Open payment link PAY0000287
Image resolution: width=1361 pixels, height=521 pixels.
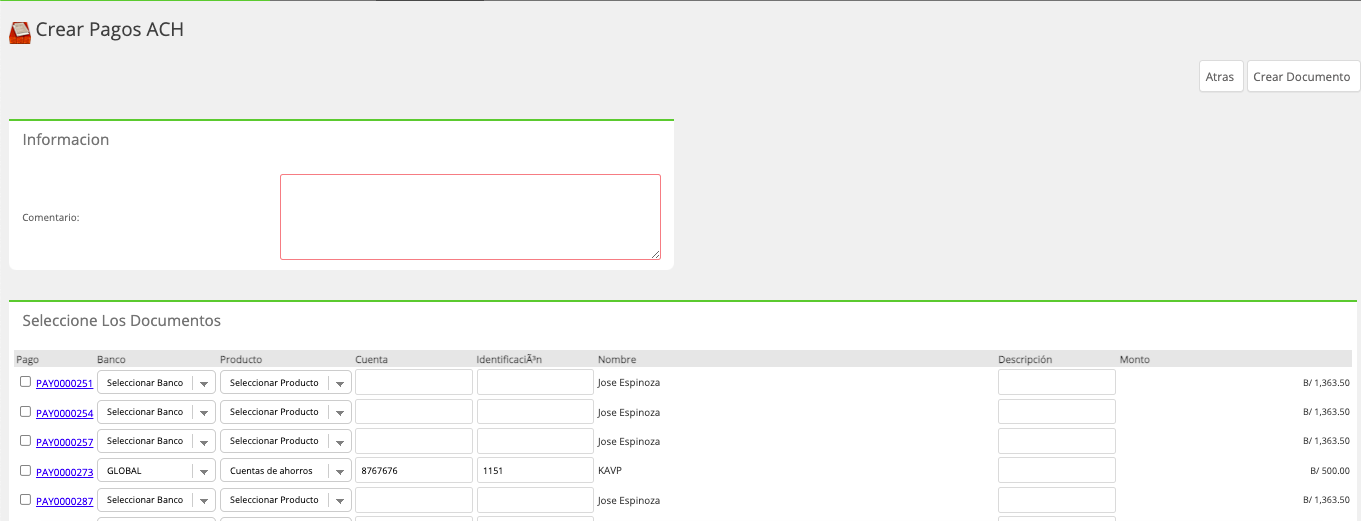point(64,501)
